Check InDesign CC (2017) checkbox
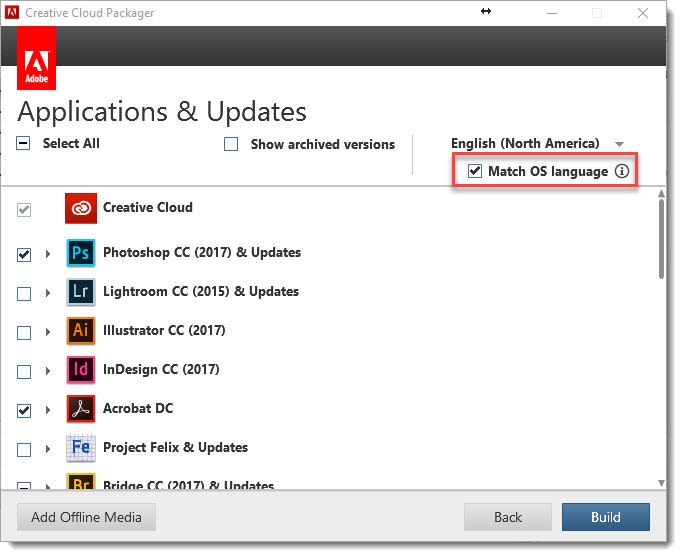This screenshot has width=682, height=557. point(24,372)
